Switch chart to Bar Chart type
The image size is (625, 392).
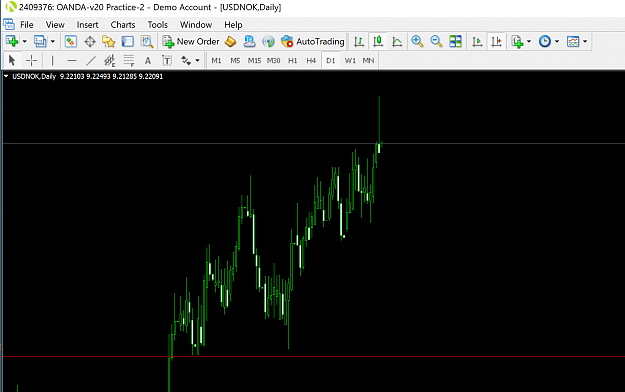pos(359,41)
